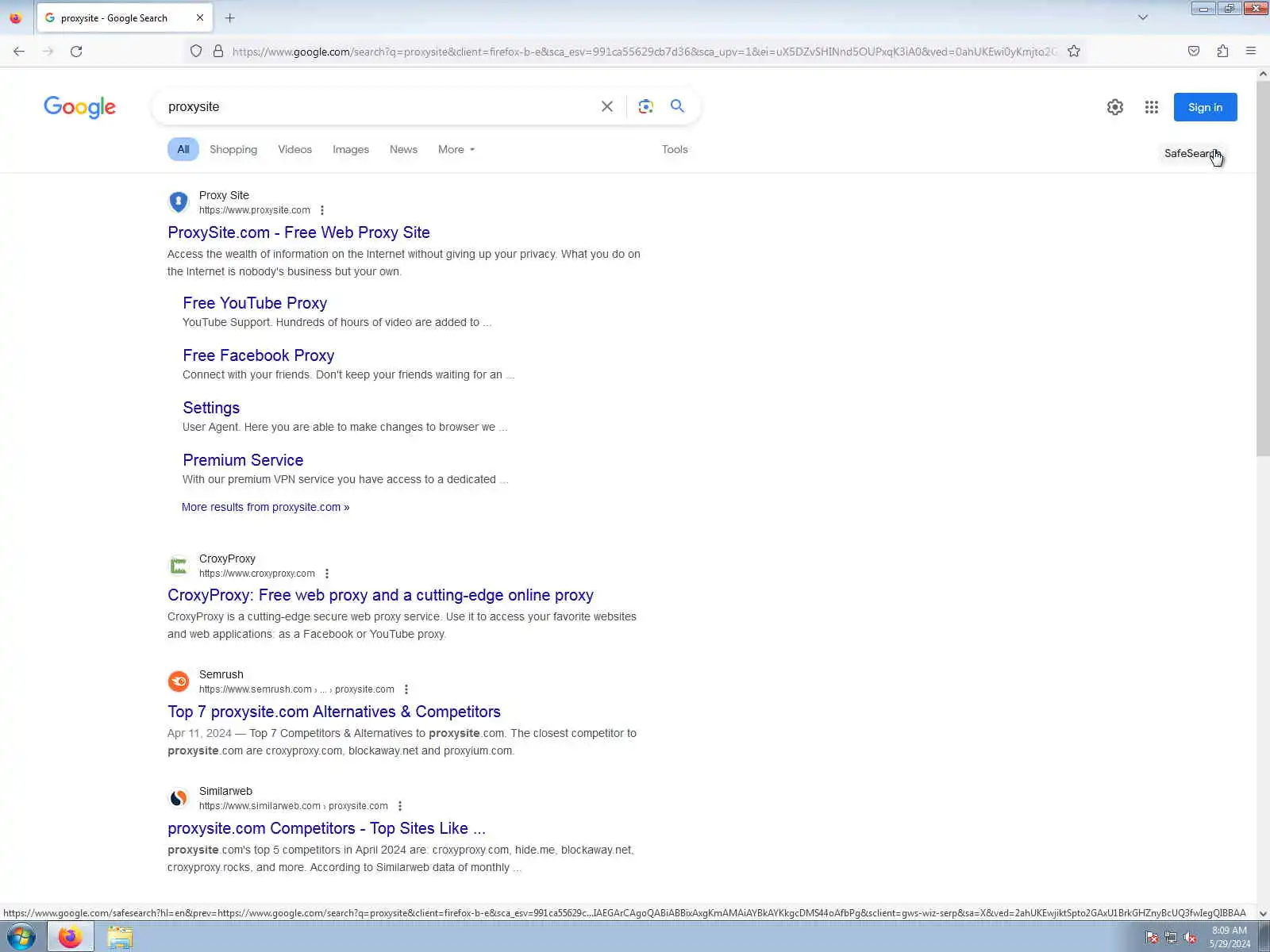Switch to the Images tab

[351, 149]
